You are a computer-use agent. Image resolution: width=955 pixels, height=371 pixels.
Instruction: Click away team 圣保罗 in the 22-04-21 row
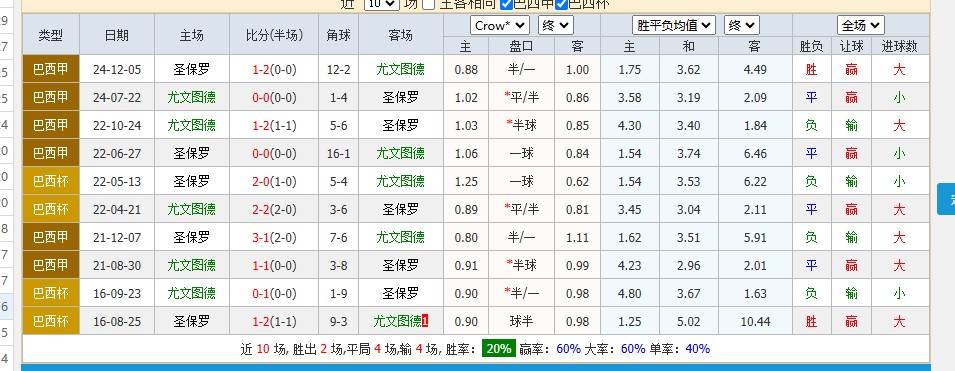click(400, 210)
